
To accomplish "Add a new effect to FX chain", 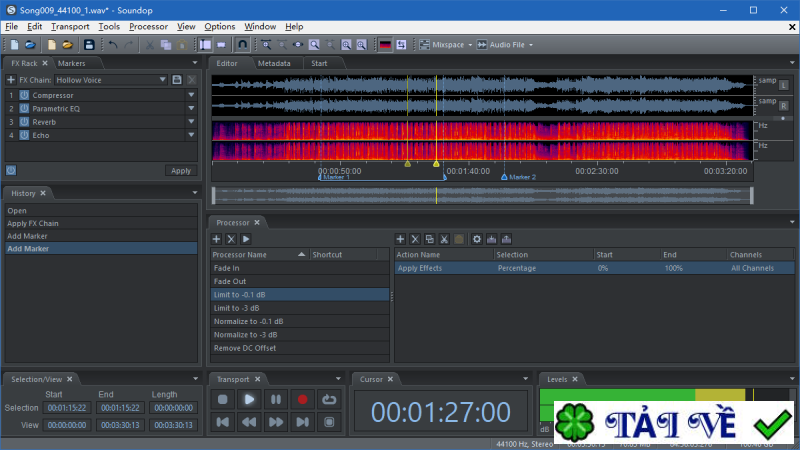I will 11,79.
